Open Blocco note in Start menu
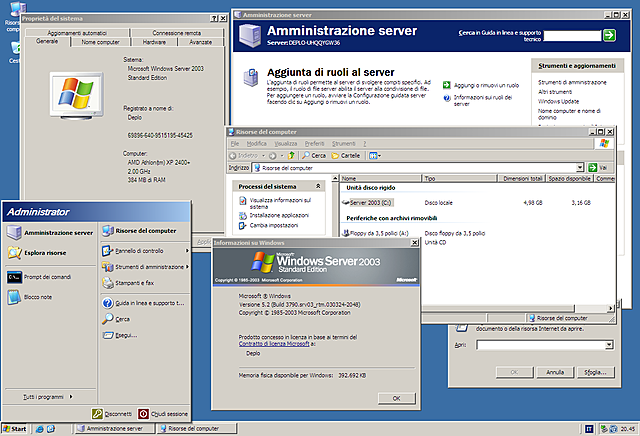The width and height of the screenshot is (640, 436). click(x=29, y=297)
